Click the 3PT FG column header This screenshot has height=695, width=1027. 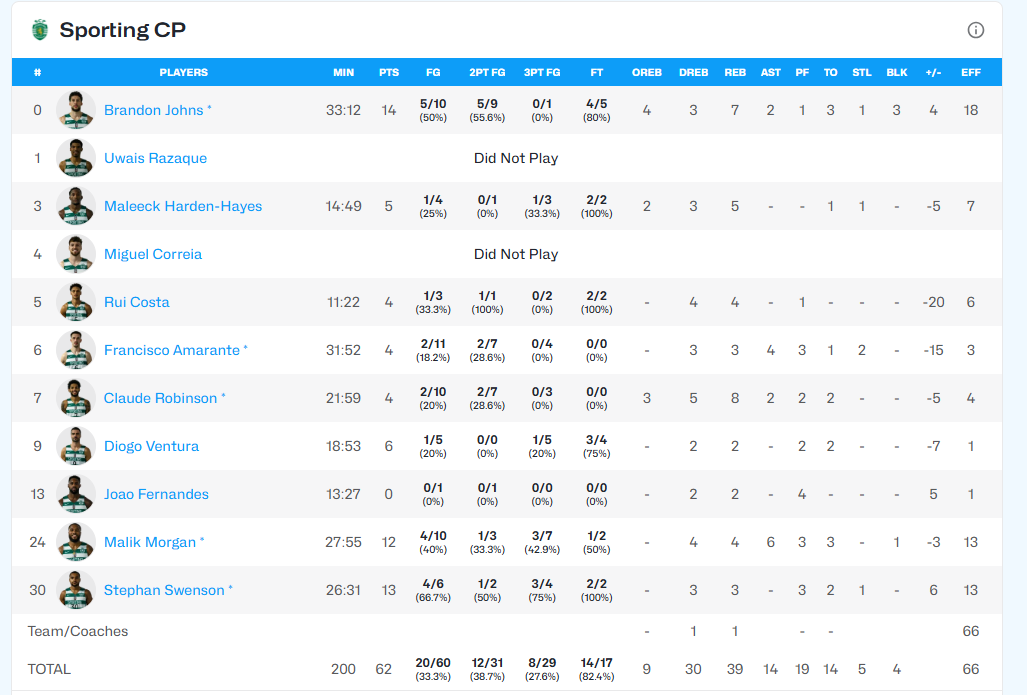tap(542, 72)
